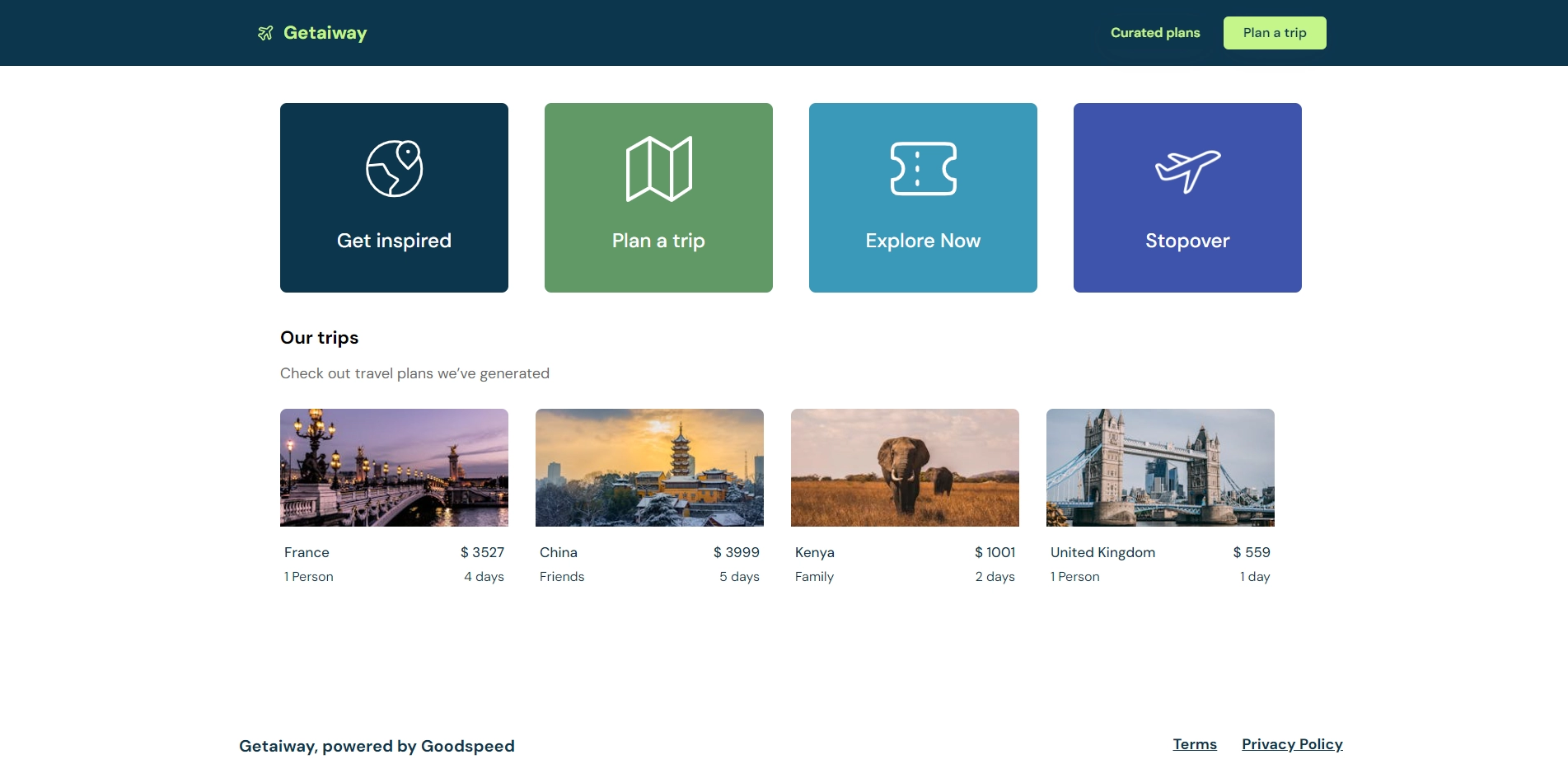This screenshot has width=1568, height=778.
Task: Click the Getaiway airplane logo icon
Action: (x=265, y=33)
